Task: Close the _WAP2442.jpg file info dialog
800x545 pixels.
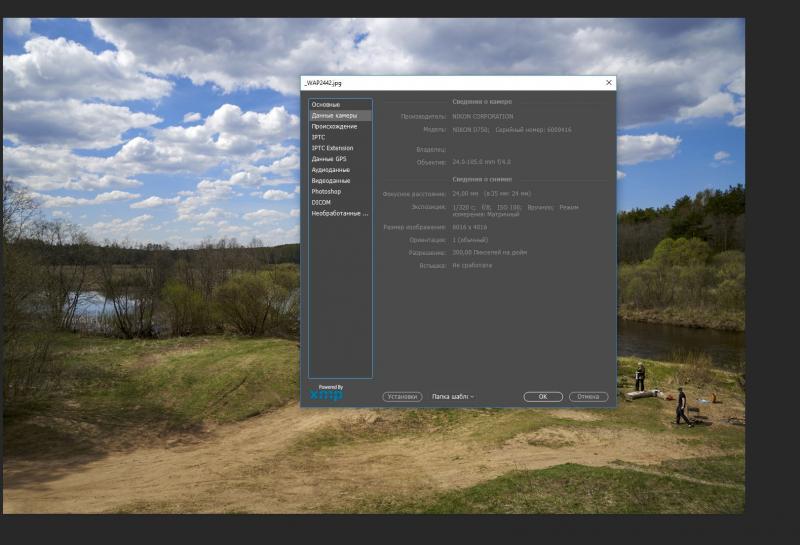Action: pyautogui.click(x=609, y=83)
